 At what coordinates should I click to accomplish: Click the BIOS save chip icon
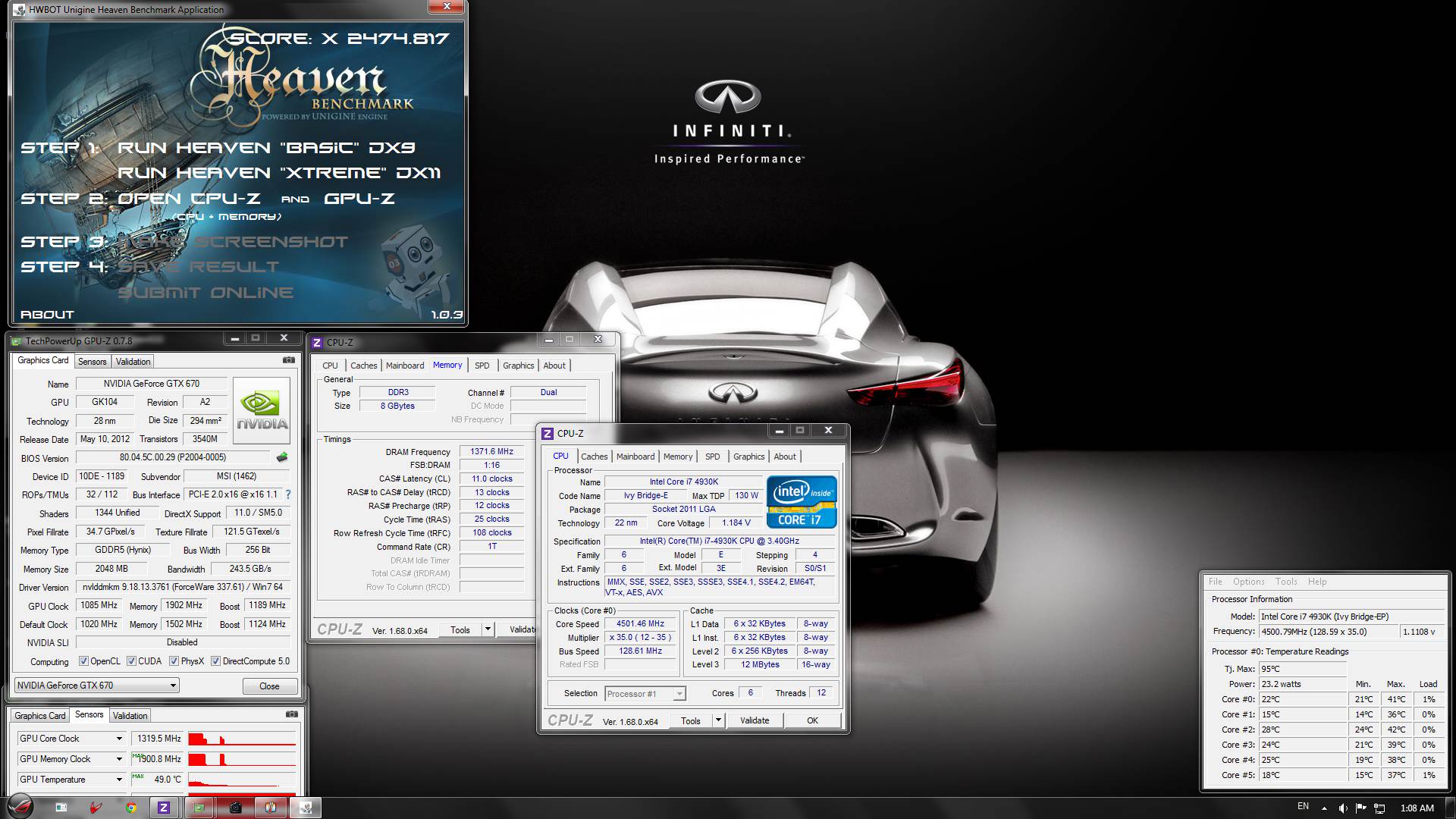coord(282,457)
